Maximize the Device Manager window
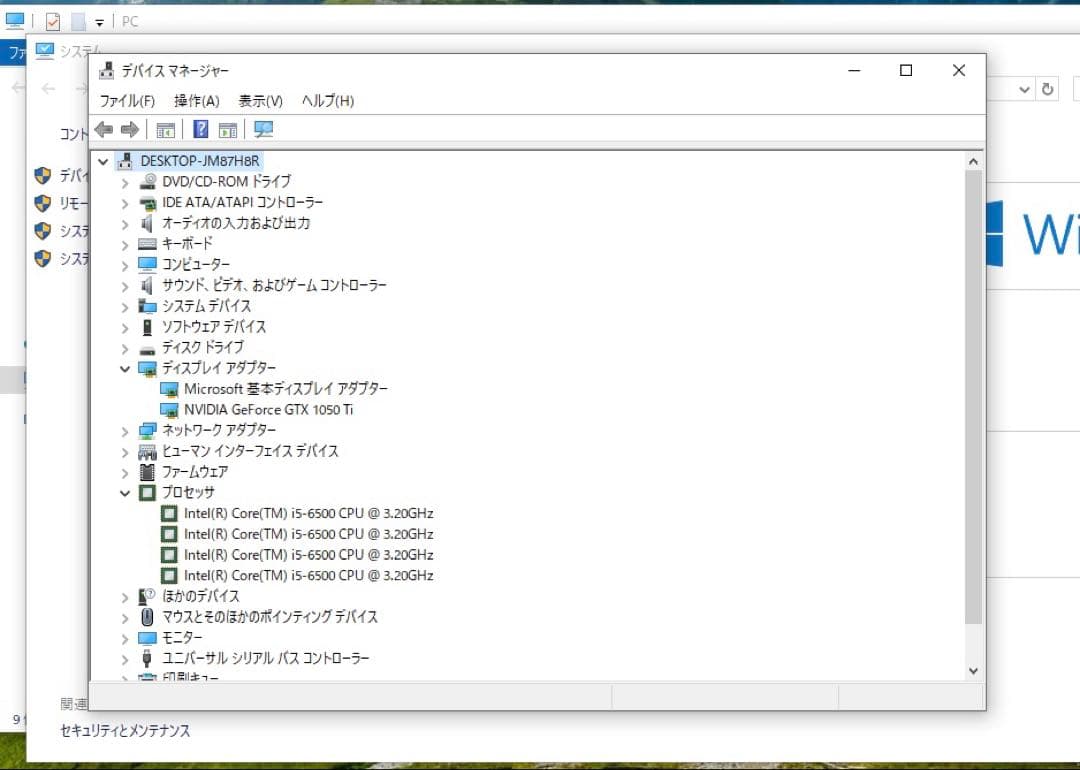 906,70
